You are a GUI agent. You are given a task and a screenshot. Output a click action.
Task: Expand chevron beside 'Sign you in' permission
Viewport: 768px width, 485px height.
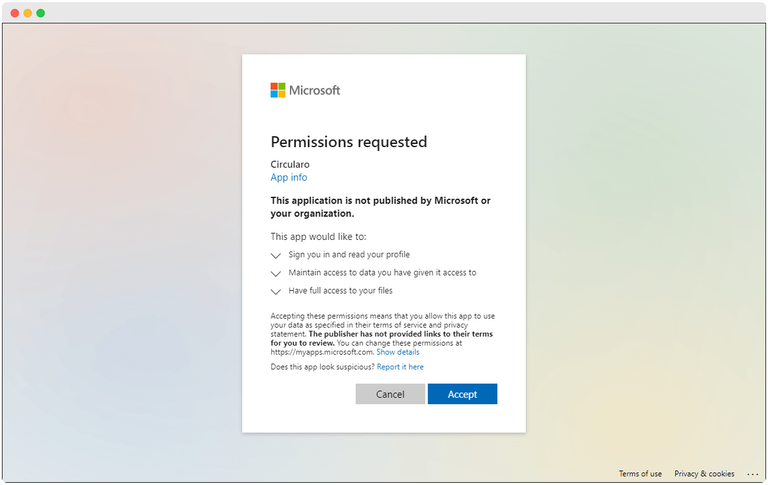click(x=276, y=256)
